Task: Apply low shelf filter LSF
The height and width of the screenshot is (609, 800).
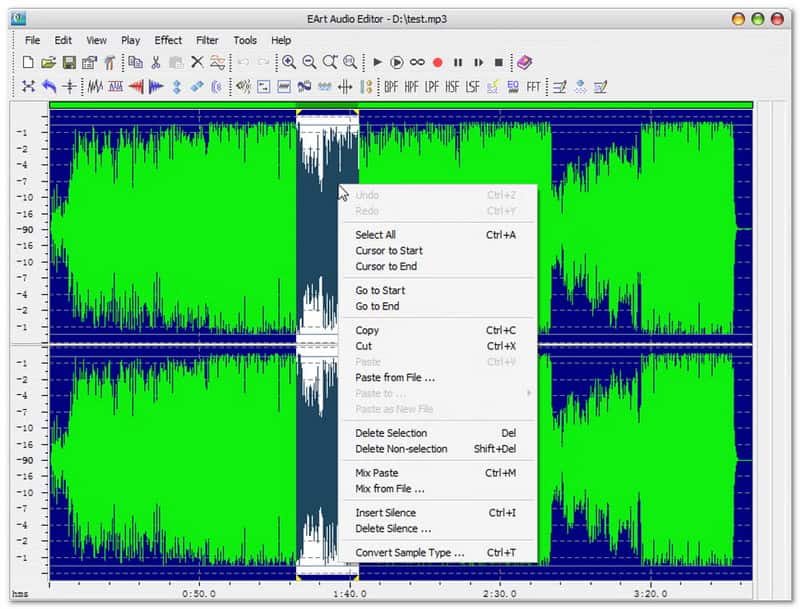Action: tap(472, 87)
